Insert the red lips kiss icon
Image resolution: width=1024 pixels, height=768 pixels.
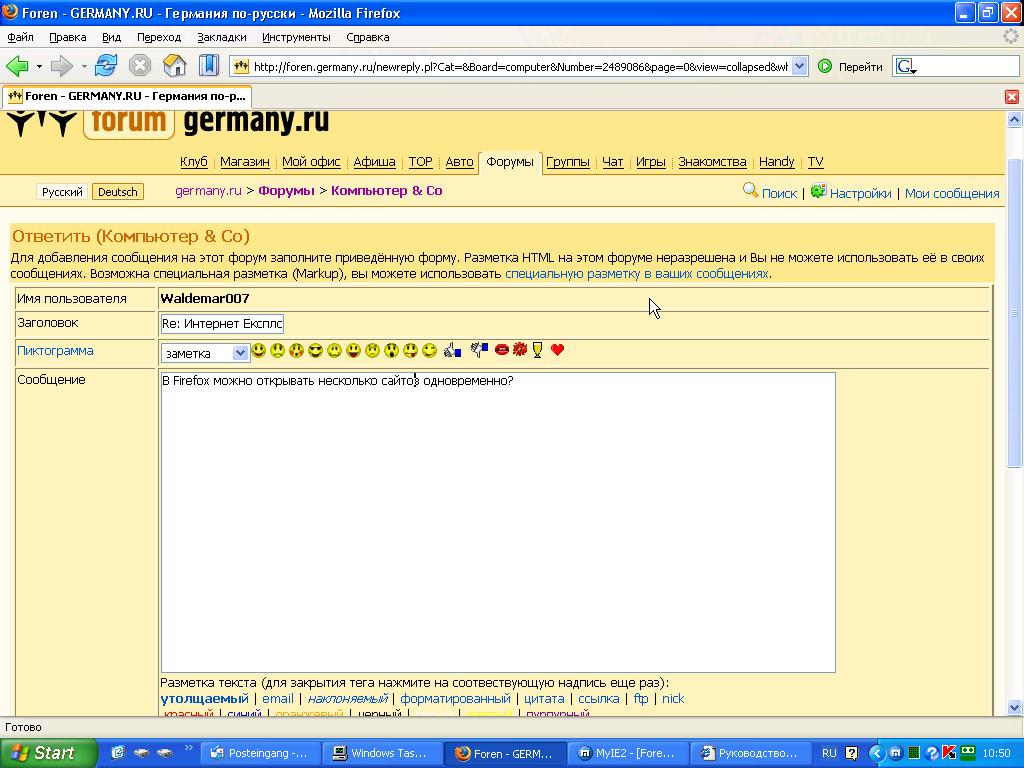502,350
